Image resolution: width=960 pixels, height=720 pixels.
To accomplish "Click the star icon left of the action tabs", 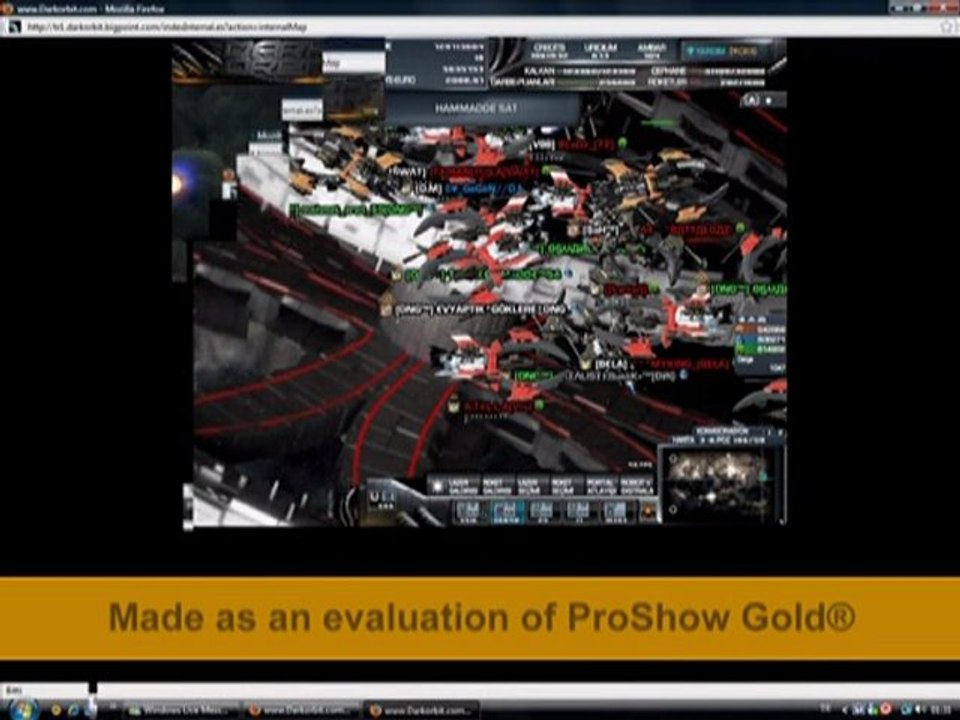I will 437,487.
